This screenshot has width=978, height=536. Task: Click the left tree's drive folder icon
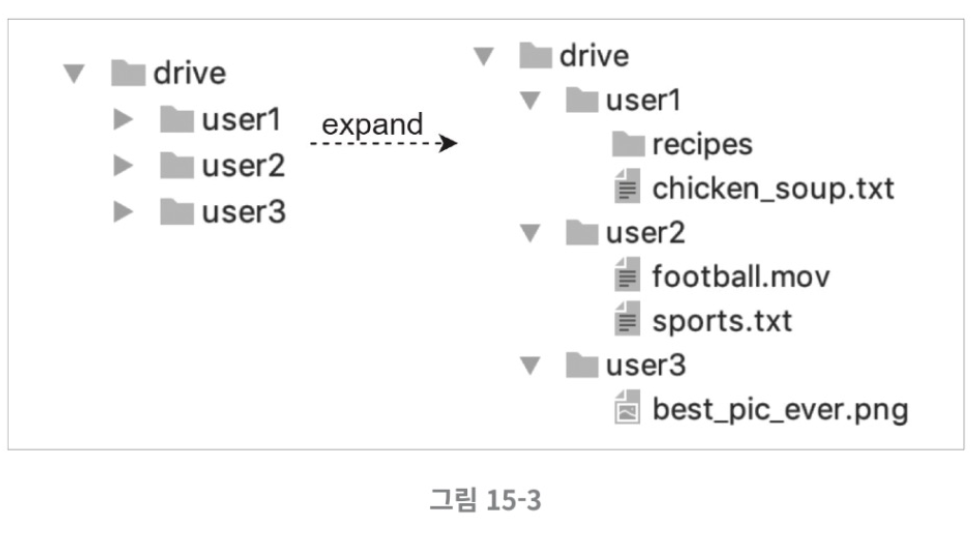pos(128,73)
